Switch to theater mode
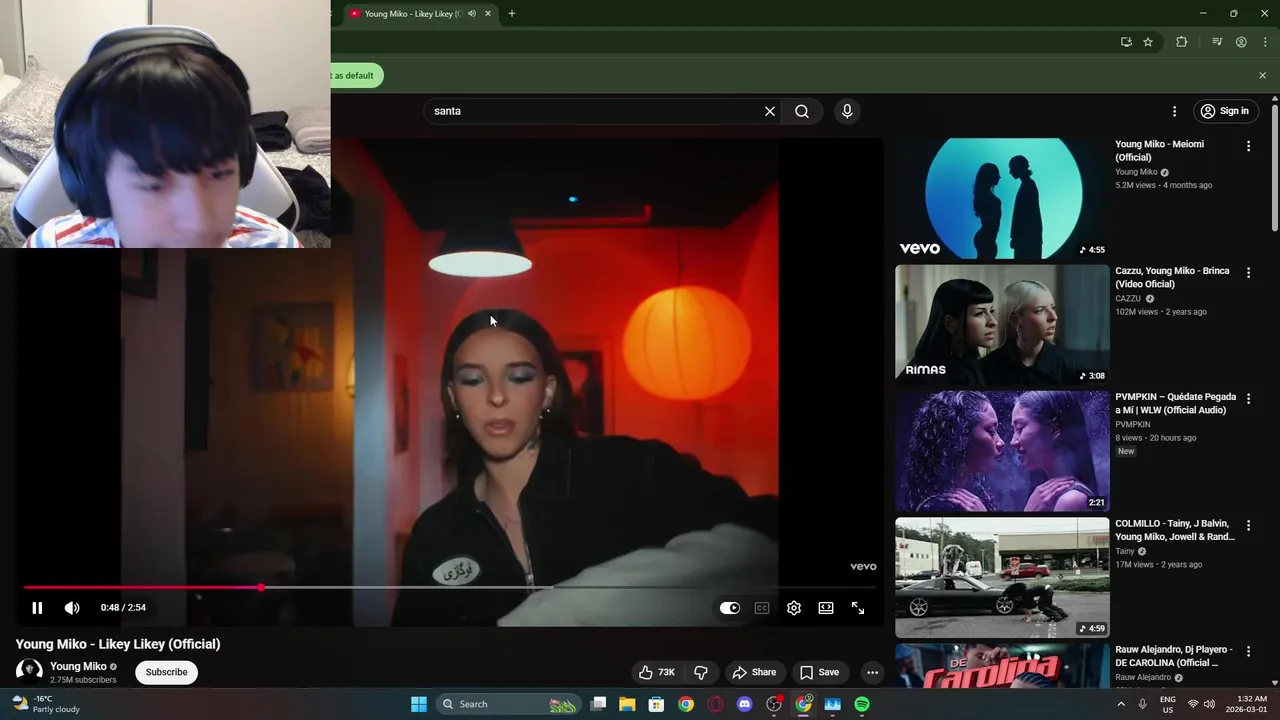Viewport: 1280px width, 720px height. pos(826,608)
